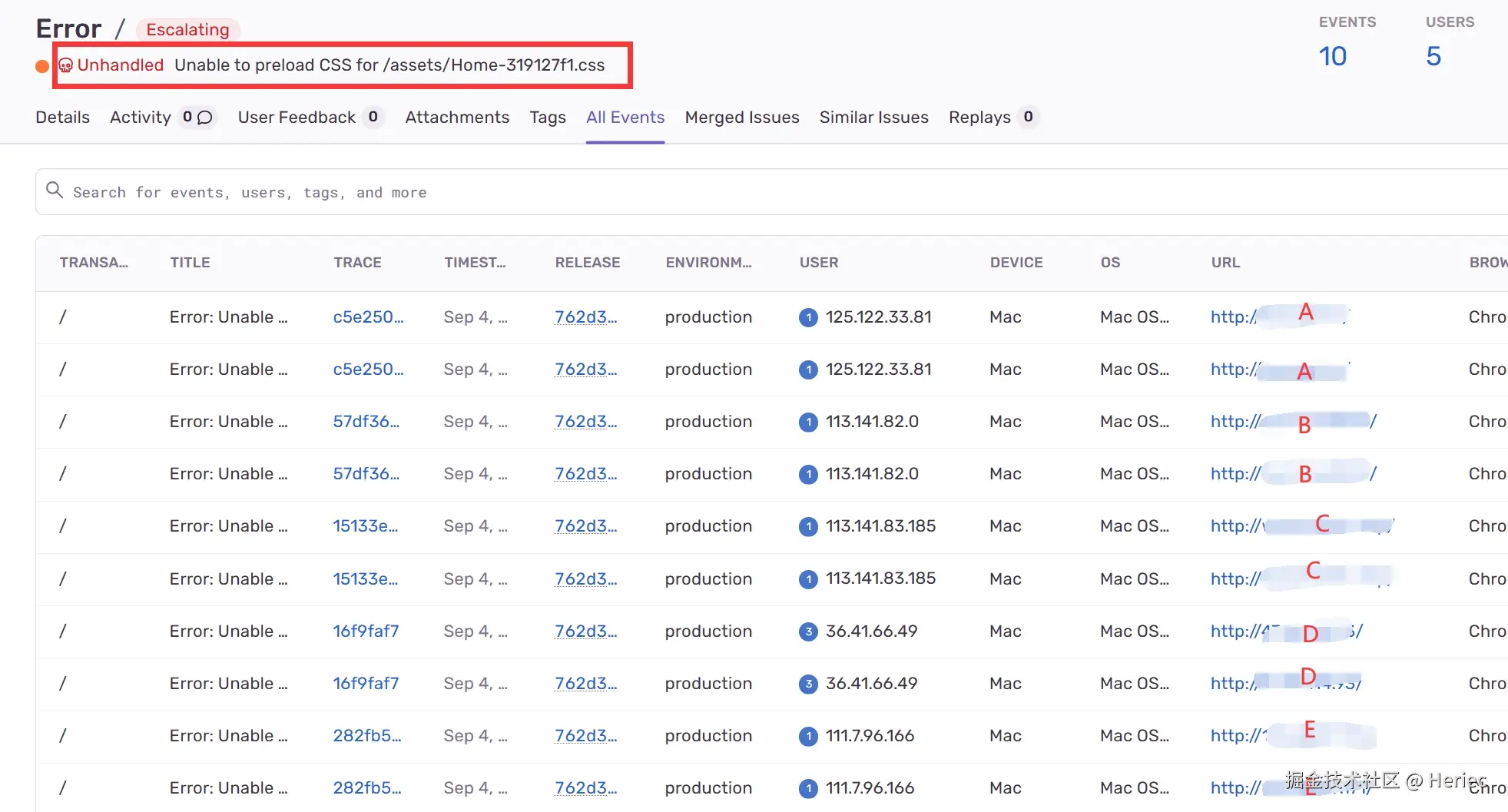
Task: Switch to the Details tab
Action: click(62, 118)
